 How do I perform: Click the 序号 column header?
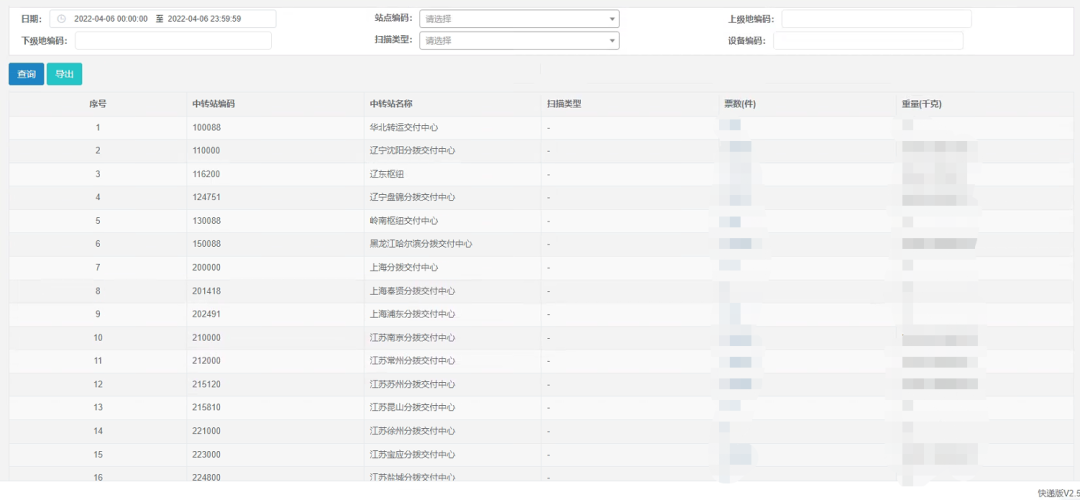(x=98, y=104)
